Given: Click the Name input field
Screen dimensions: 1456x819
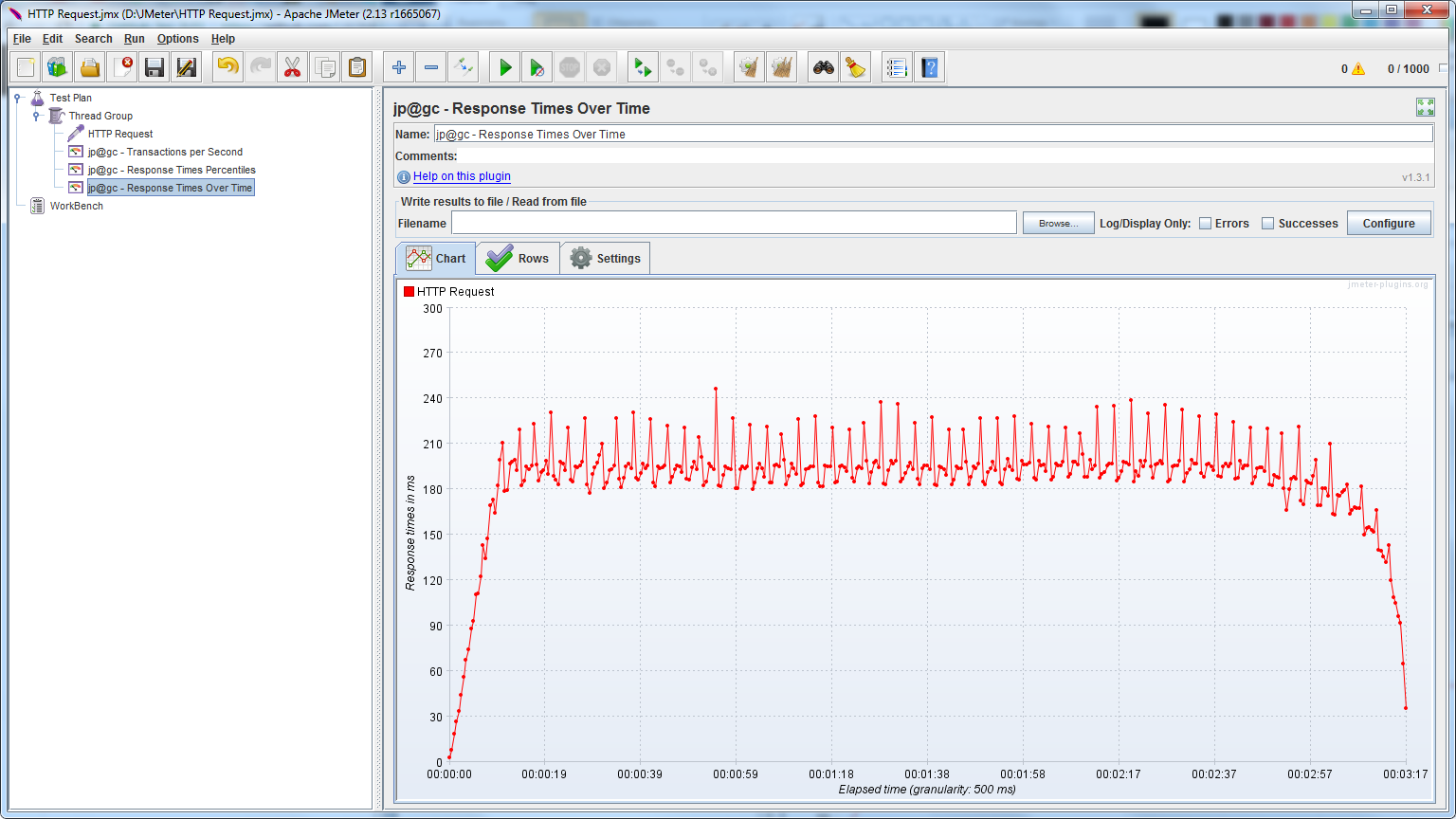Looking at the screenshot, I should 933,134.
